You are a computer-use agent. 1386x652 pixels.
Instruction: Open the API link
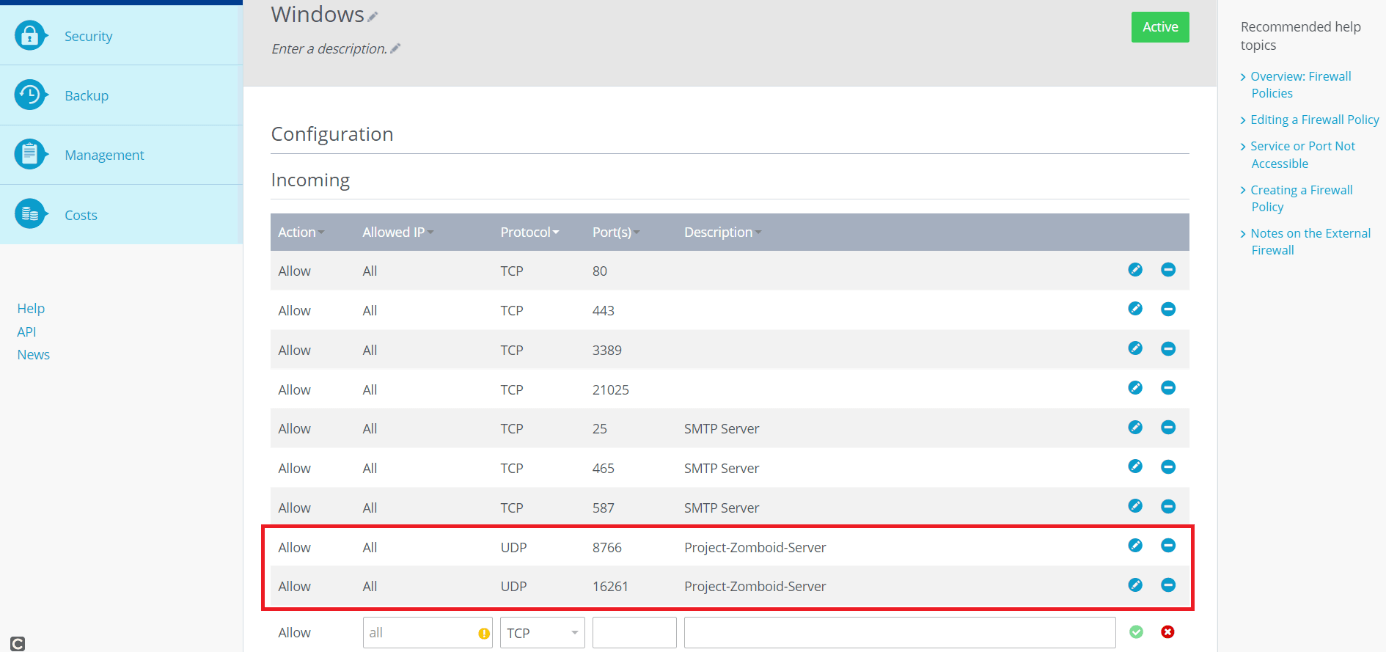(x=26, y=331)
